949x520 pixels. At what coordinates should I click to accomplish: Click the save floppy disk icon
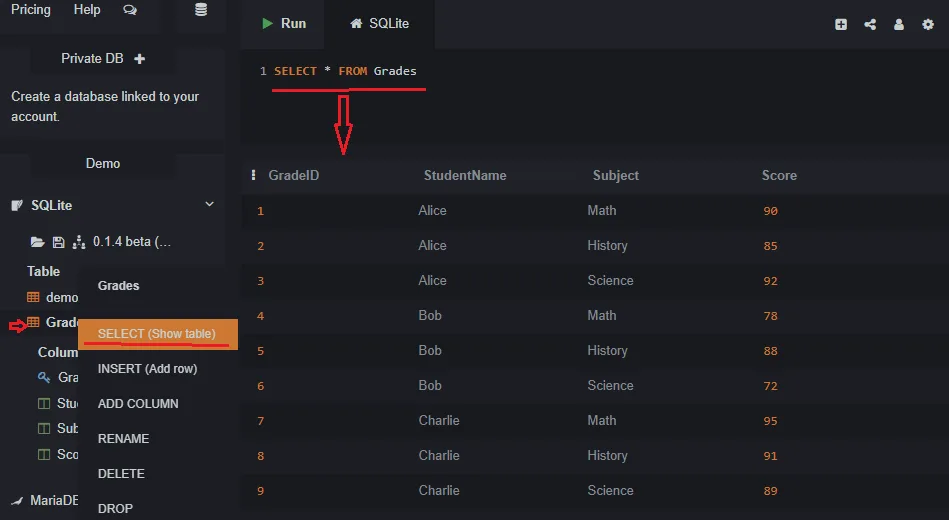click(58, 242)
